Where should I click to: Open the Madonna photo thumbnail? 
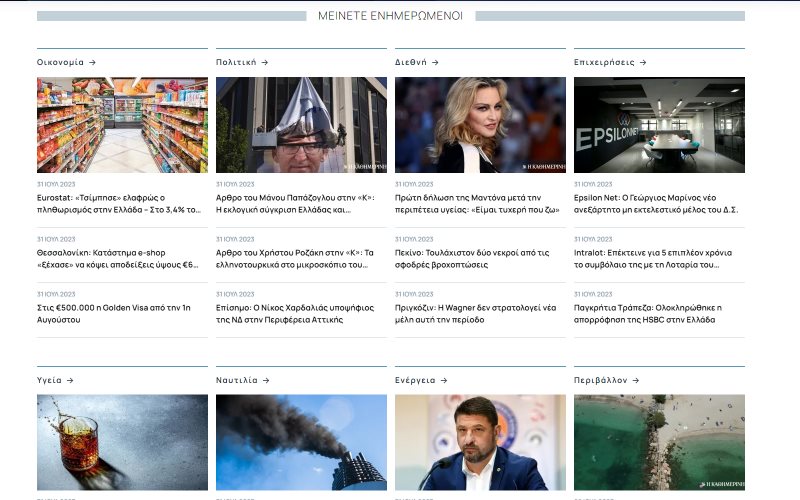(x=480, y=125)
